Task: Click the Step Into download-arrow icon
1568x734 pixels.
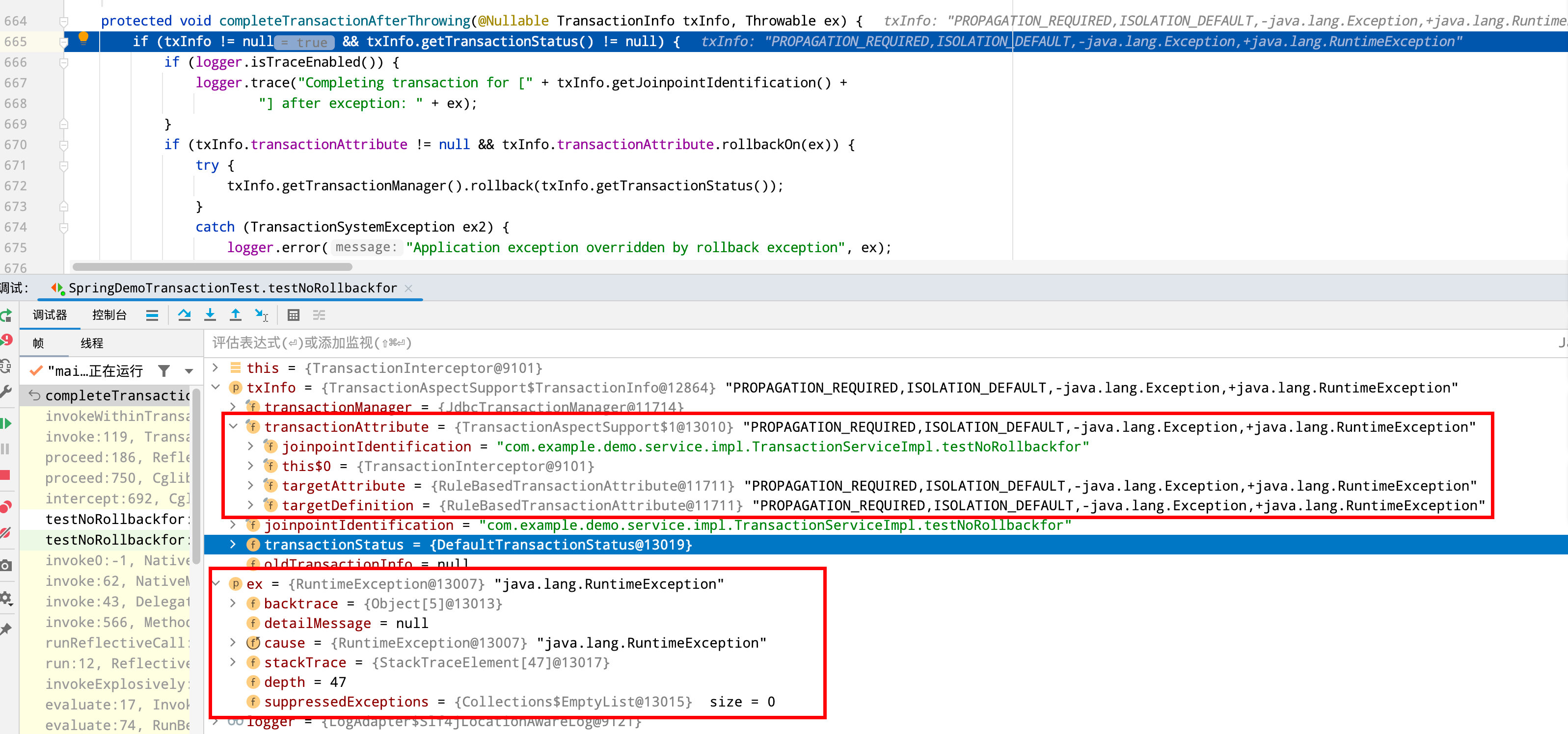Action: tap(210, 315)
